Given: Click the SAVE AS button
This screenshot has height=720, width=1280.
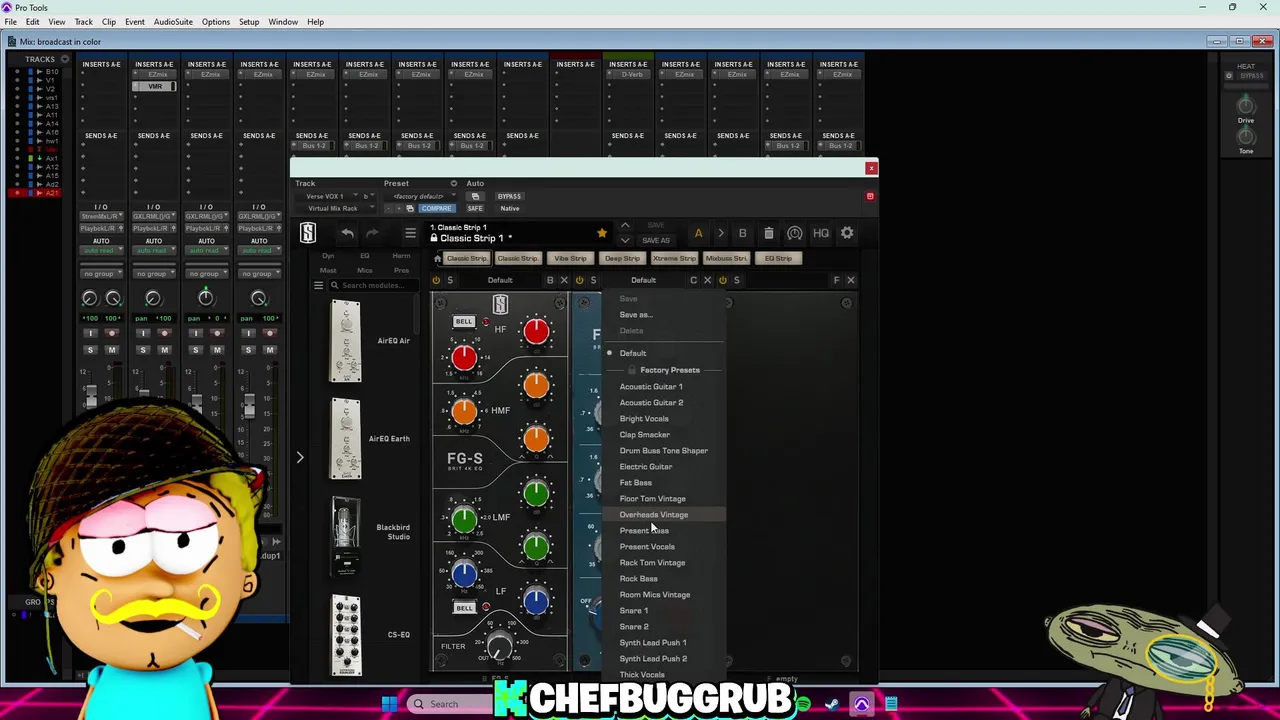Looking at the screenshot, I should pyautogui.click(x=656, y=241).
